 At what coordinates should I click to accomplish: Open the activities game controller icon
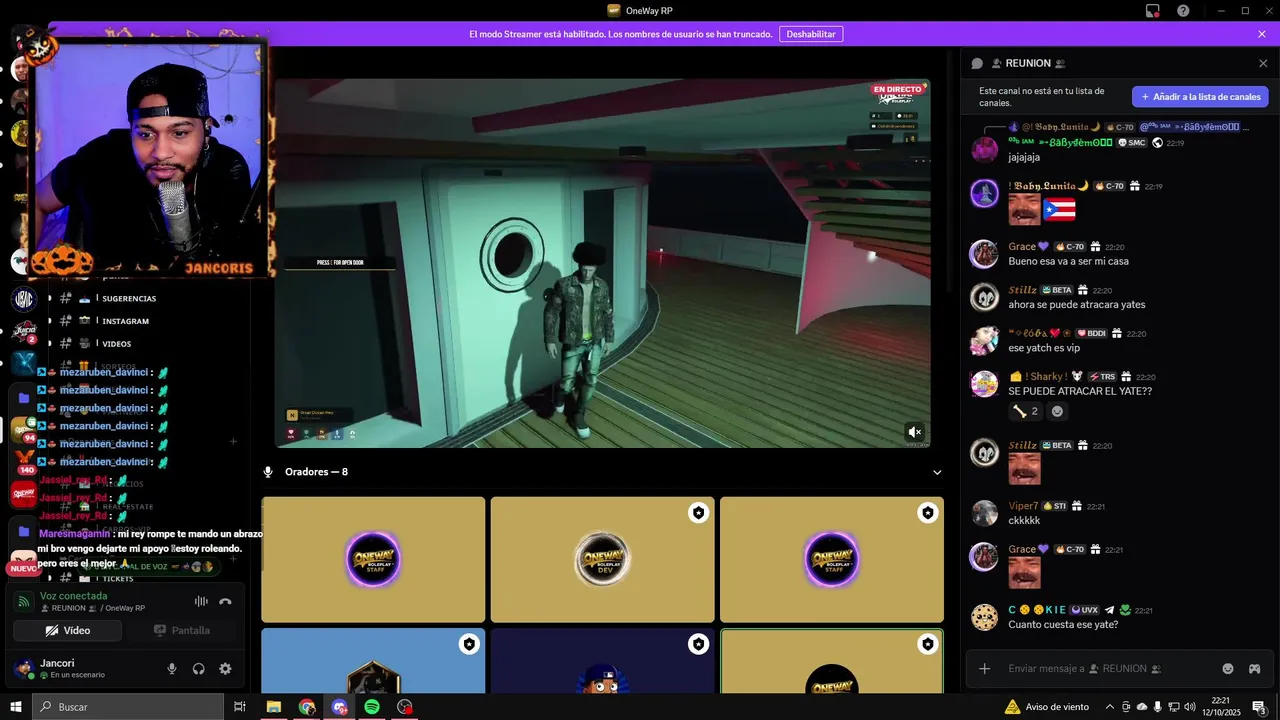pos(1254,669)
